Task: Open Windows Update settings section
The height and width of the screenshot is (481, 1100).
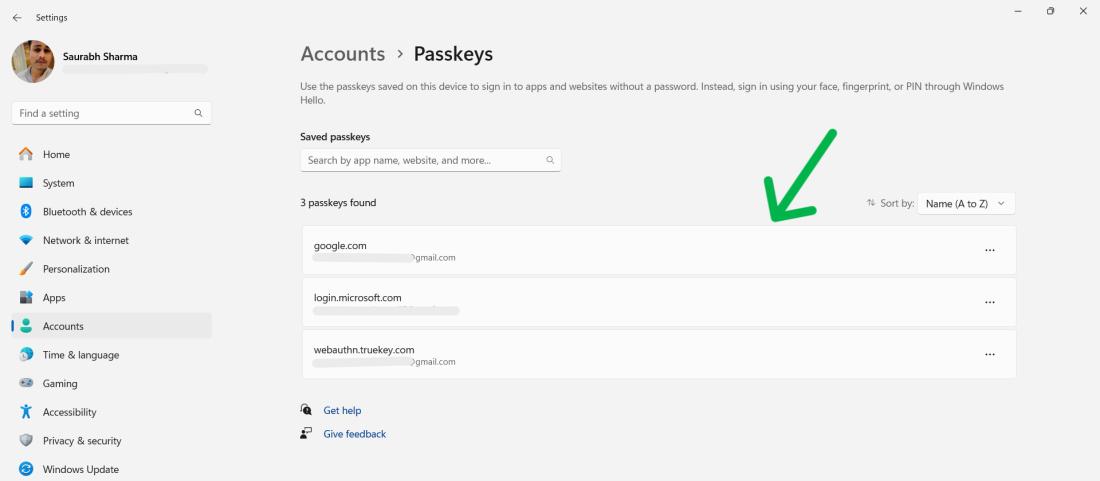Action: [80, 470]
